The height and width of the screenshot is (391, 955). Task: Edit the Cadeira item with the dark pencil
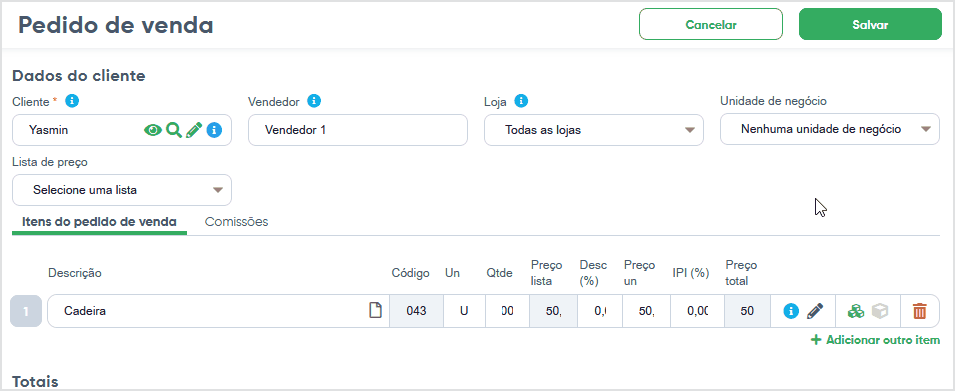click(814, 311)
